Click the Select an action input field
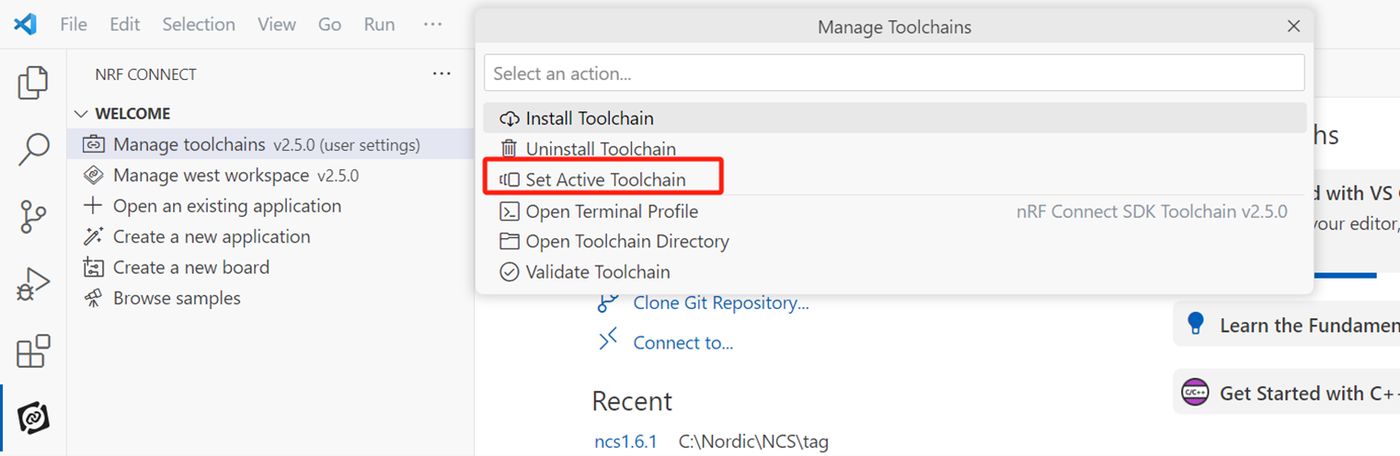This screenshot has width=1400, height=456. [x=894, y=73]
